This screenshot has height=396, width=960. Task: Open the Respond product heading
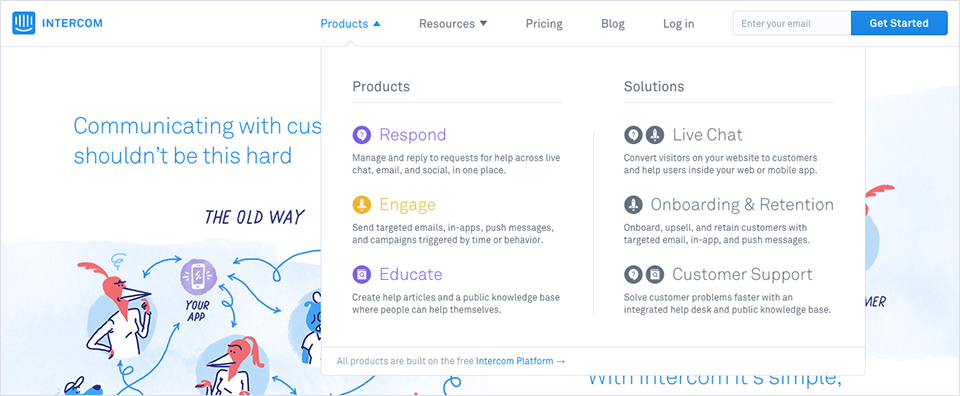tap(413, 135)
